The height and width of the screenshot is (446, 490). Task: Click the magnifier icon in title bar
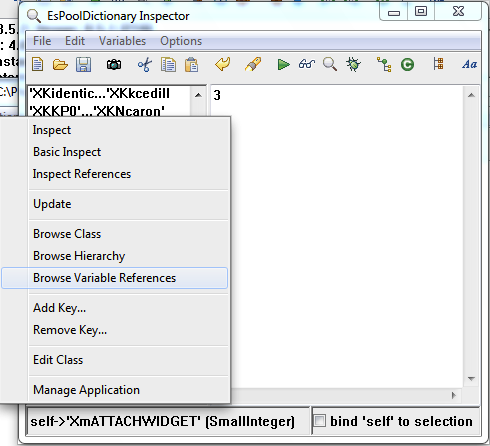pyautogui.click(x=34, y=16)
